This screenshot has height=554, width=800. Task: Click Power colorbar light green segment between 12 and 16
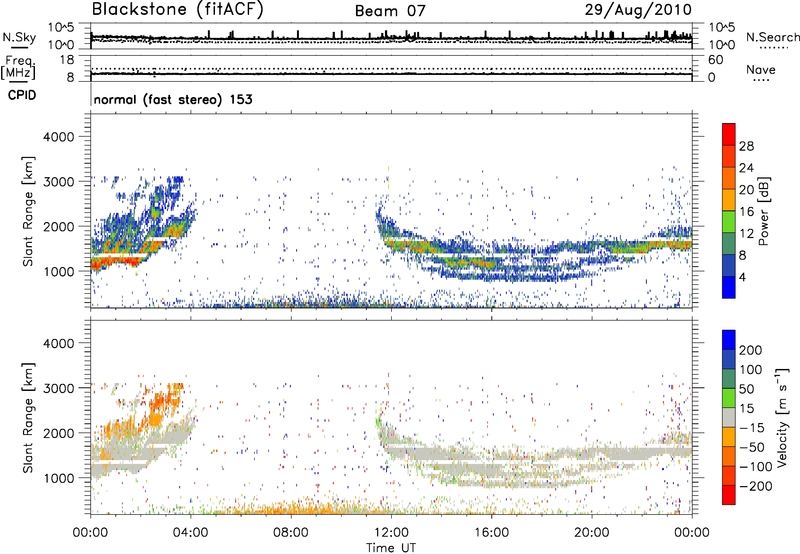[x=729, y=222]
